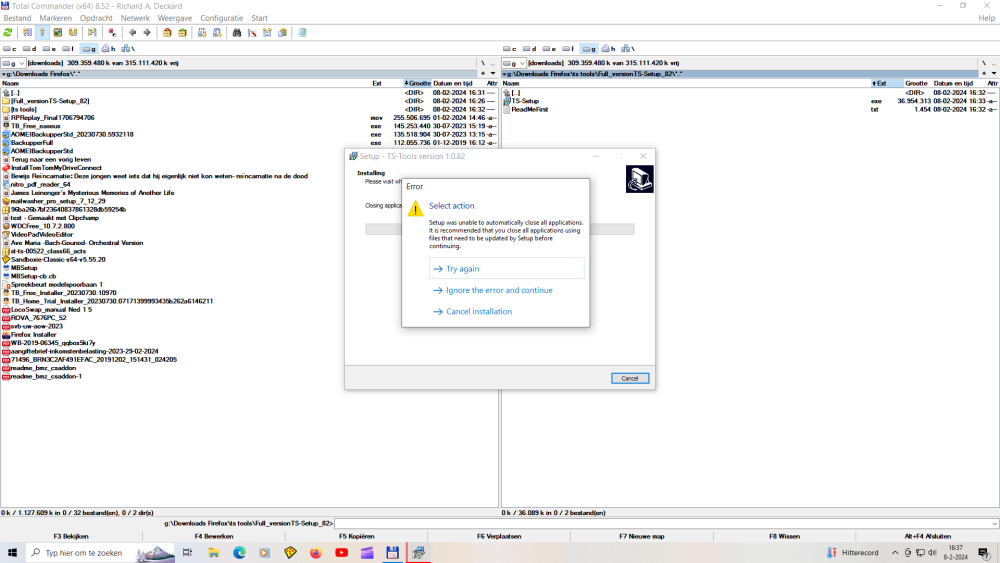The height and width of the screenshot is (563, 1000).
Task: Open file search with the binoculars icon
Action: click(x=237, y=33)
